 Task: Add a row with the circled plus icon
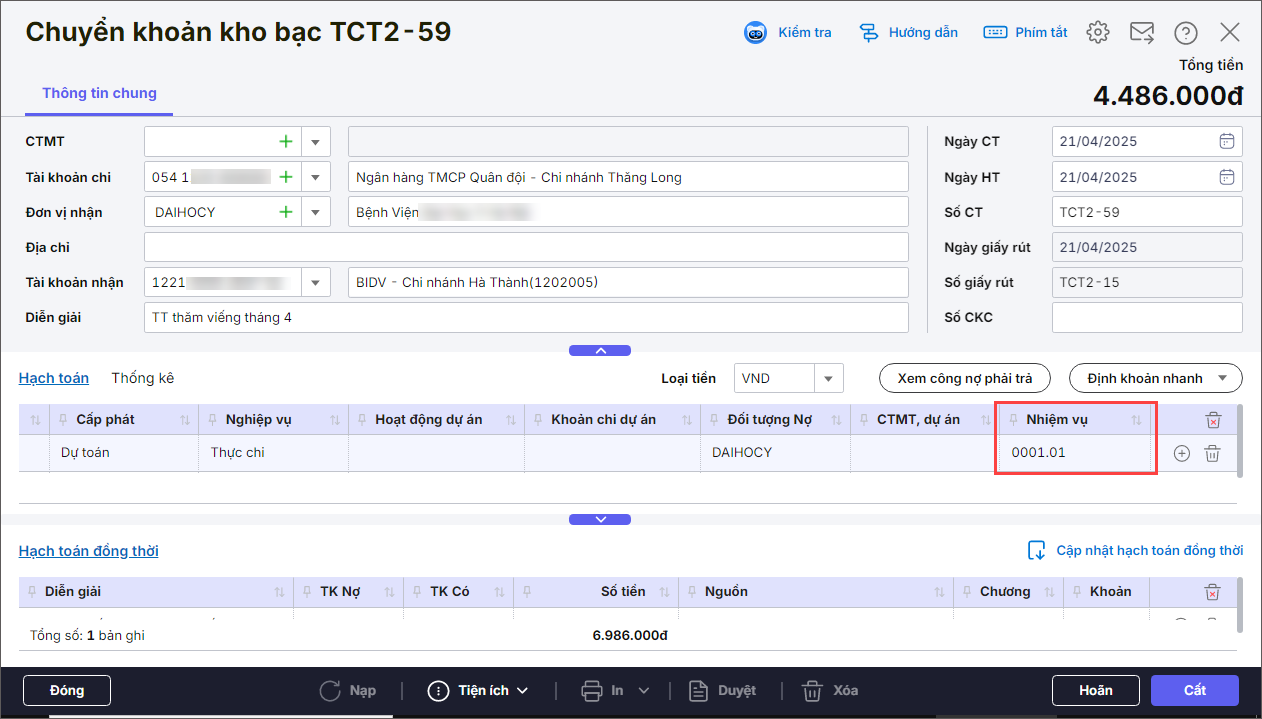coord(1181,453)
